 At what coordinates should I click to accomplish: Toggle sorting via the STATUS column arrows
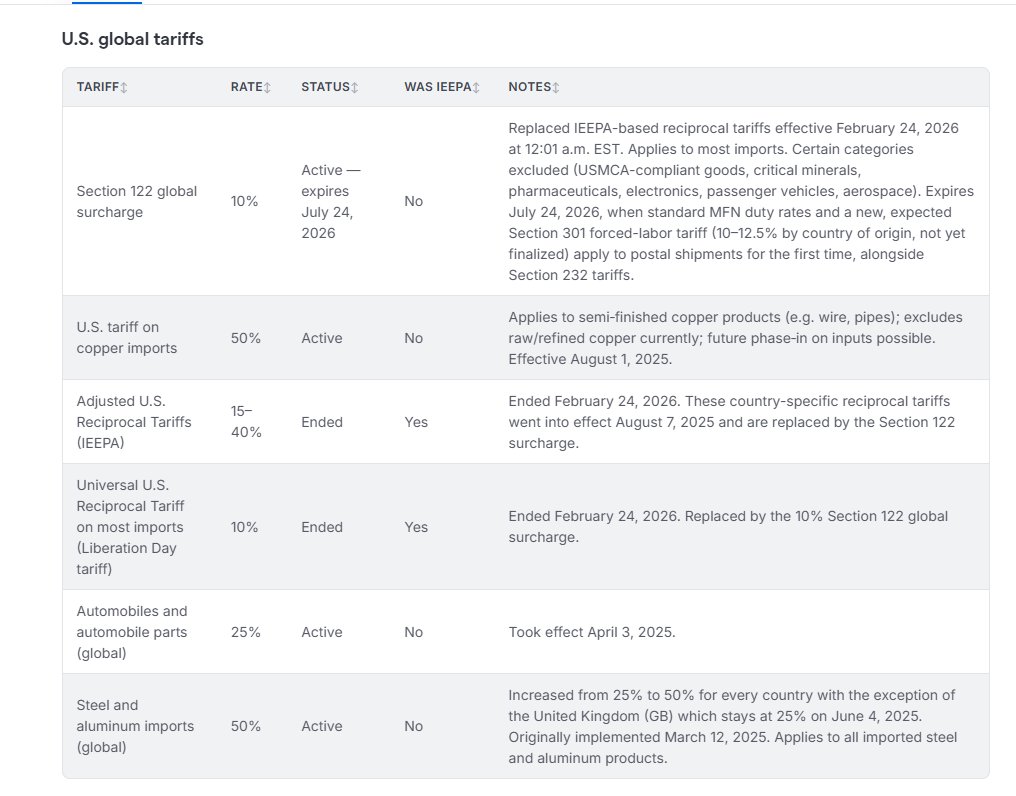[354, 88]
